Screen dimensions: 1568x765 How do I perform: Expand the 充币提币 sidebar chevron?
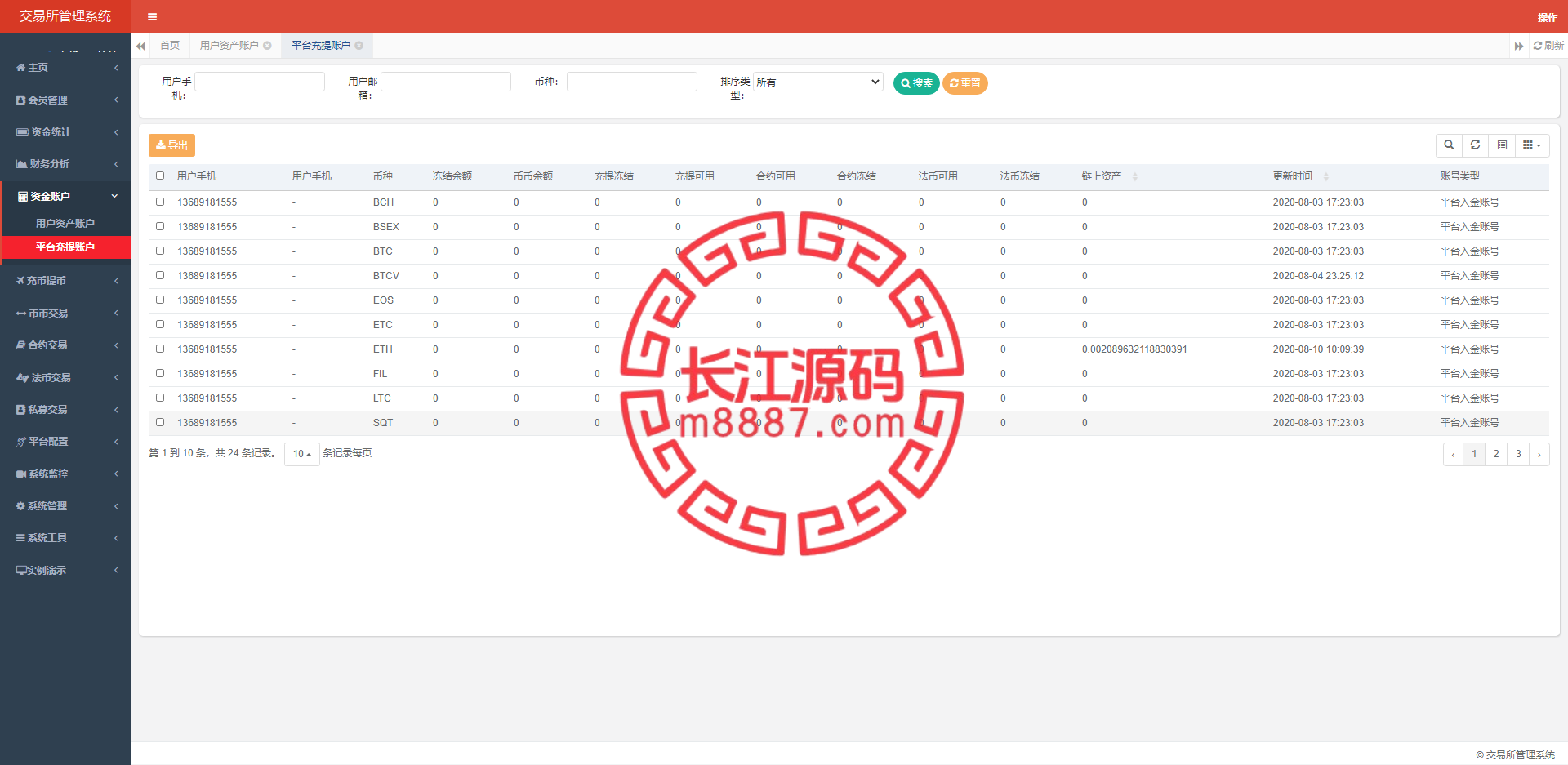116,281
